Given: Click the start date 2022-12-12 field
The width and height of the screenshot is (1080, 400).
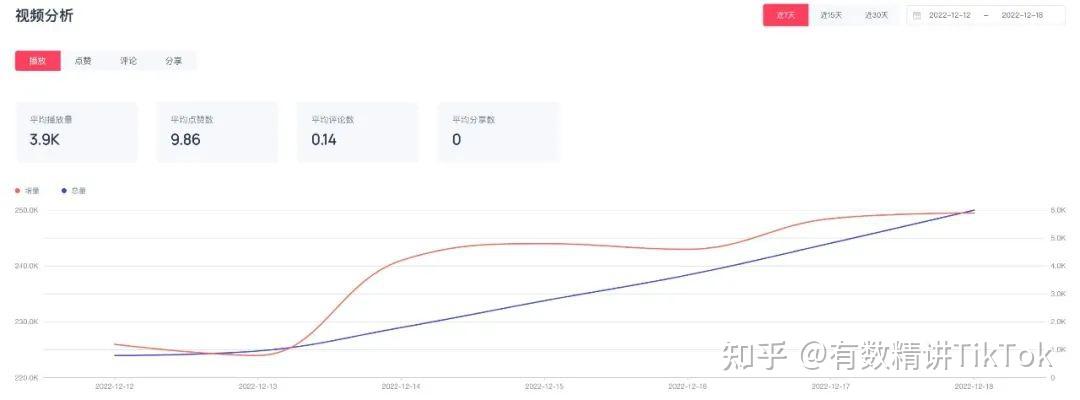Looking at the screenshot, I should coord(949,15).
